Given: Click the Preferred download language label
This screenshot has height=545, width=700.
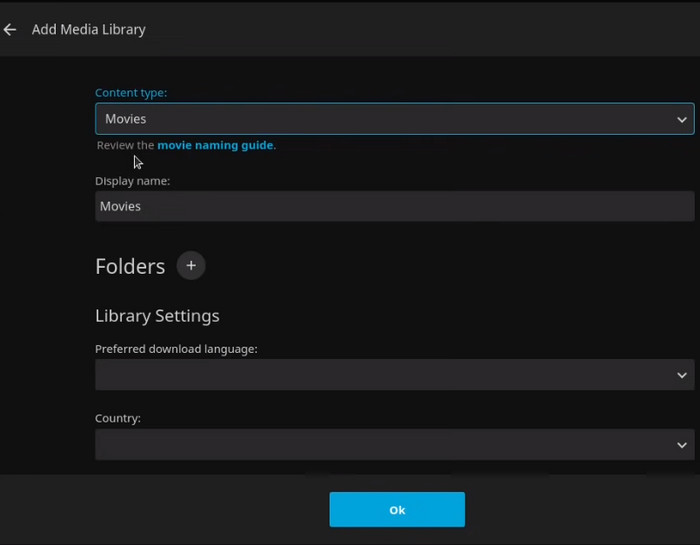Looking at the screenshot, I should coord(176,349).
